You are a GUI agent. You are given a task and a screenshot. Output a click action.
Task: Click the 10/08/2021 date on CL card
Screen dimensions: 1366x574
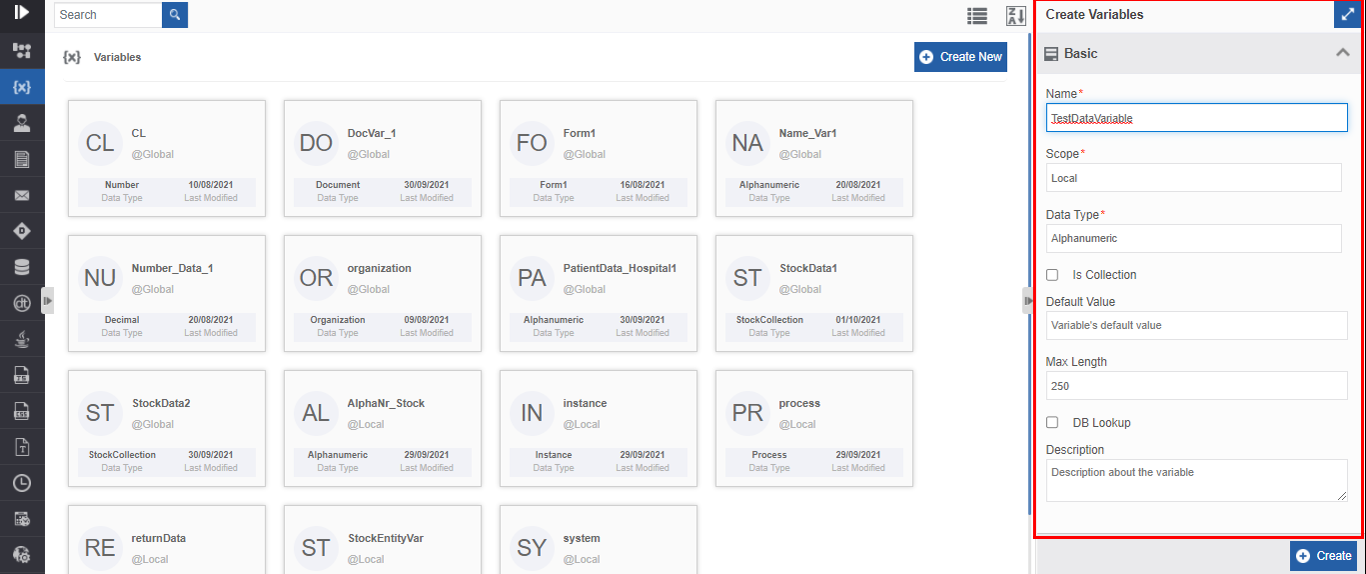tap(211, 185)
